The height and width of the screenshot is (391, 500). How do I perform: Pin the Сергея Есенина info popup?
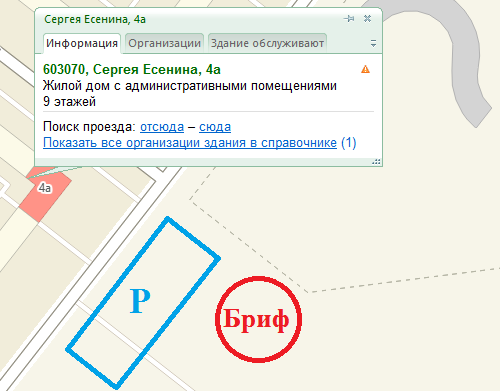[349, 19]
